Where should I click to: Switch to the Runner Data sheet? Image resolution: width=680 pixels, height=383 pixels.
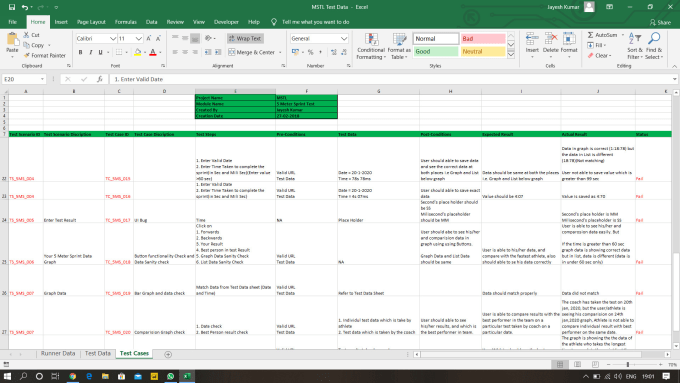pos(58,354)
